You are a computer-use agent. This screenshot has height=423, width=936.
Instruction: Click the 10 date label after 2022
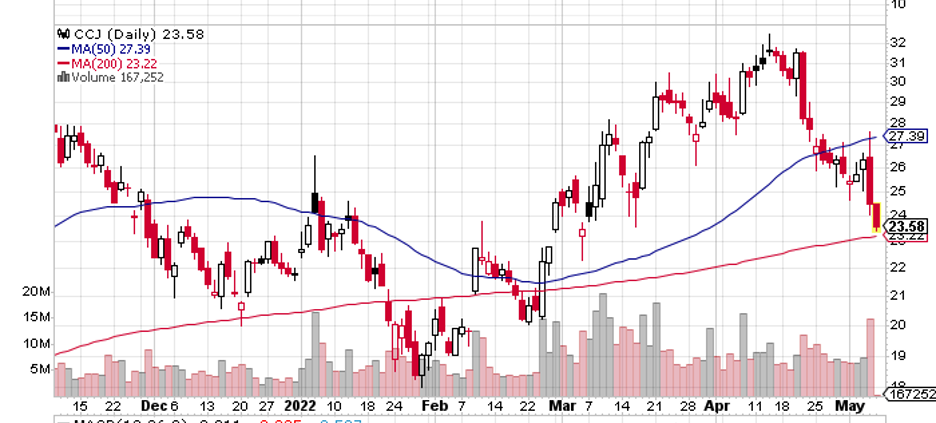[x=334, y=406]
